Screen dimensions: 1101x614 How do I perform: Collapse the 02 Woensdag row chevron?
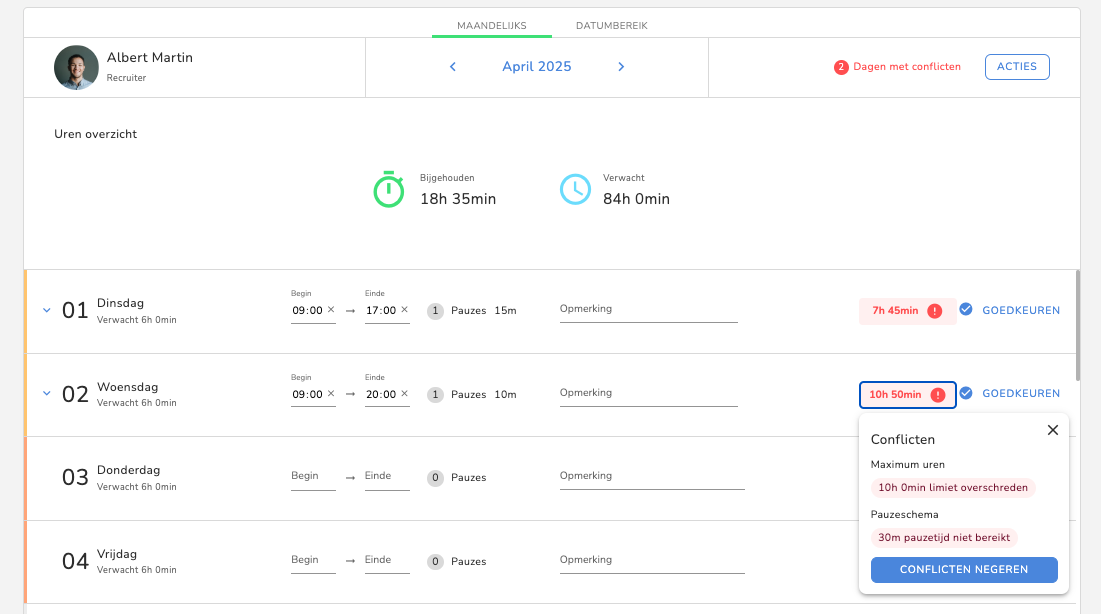[46, 393]
